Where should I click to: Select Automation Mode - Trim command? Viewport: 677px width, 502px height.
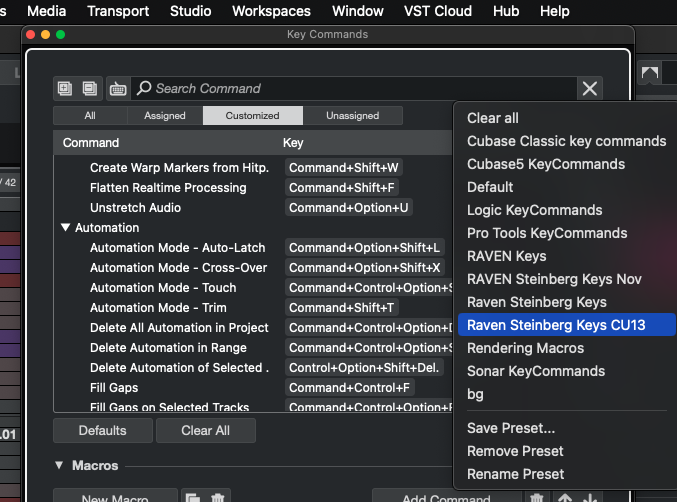coord(158,308)
